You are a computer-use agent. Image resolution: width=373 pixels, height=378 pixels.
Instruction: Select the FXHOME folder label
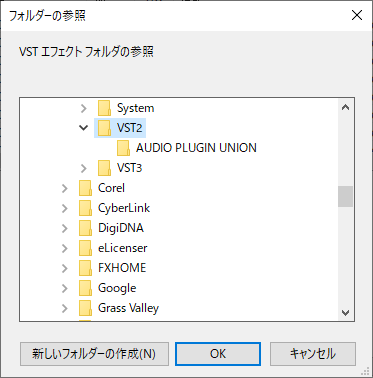(x=122, y=268)
